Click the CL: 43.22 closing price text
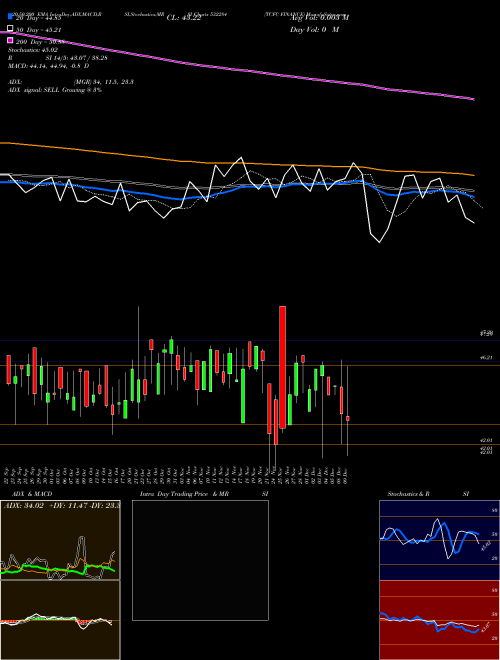The image size is (500, 660). click(x=184, y=18)
